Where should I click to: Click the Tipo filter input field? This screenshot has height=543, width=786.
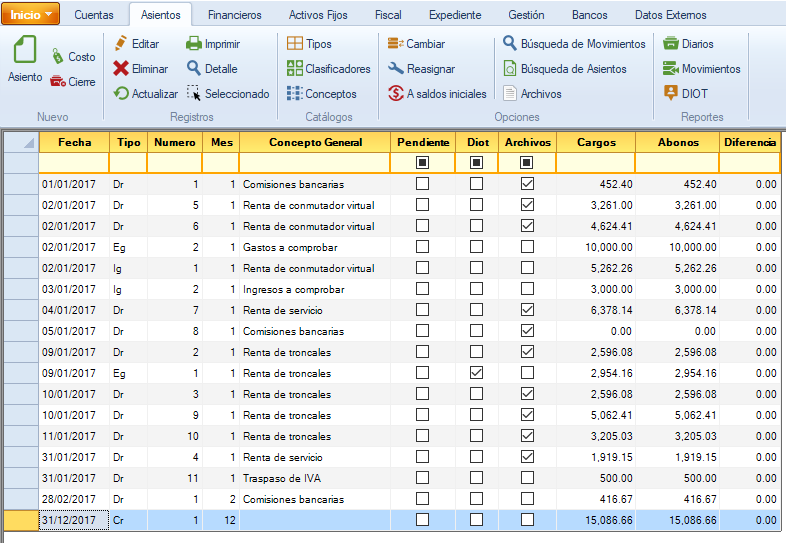click(128, 162)
